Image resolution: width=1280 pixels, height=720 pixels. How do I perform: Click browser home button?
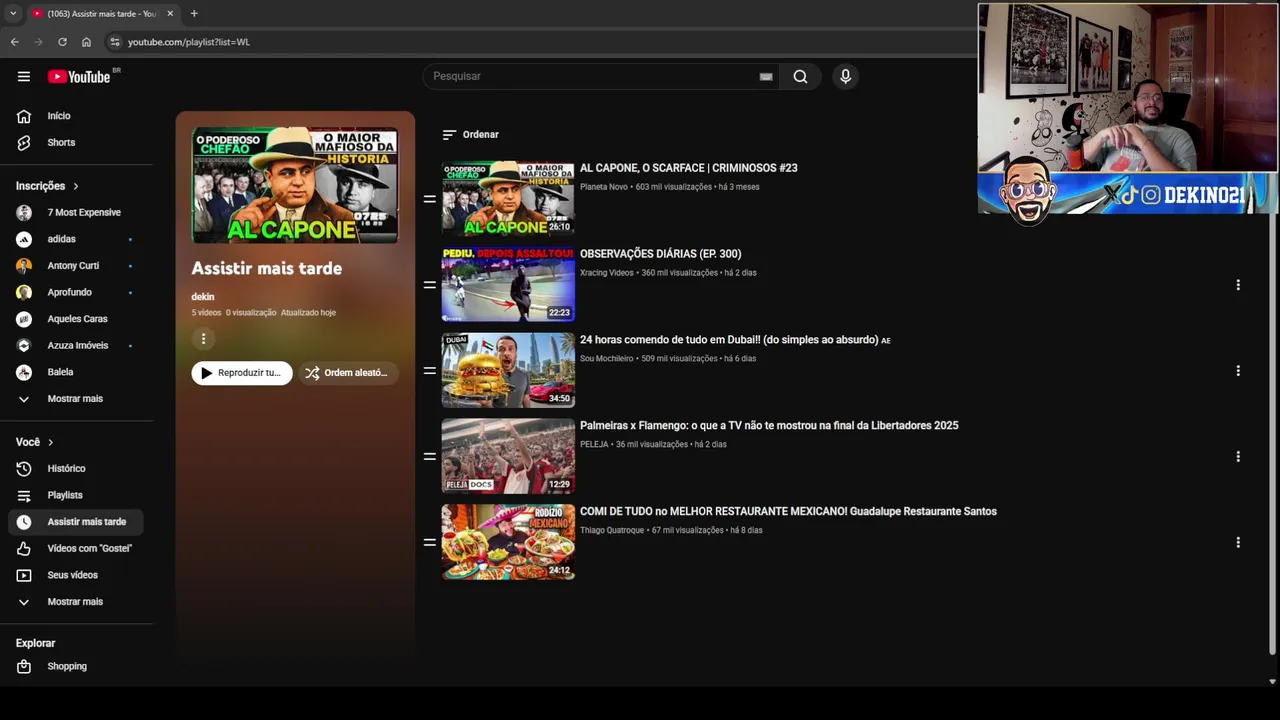(86, 42)
